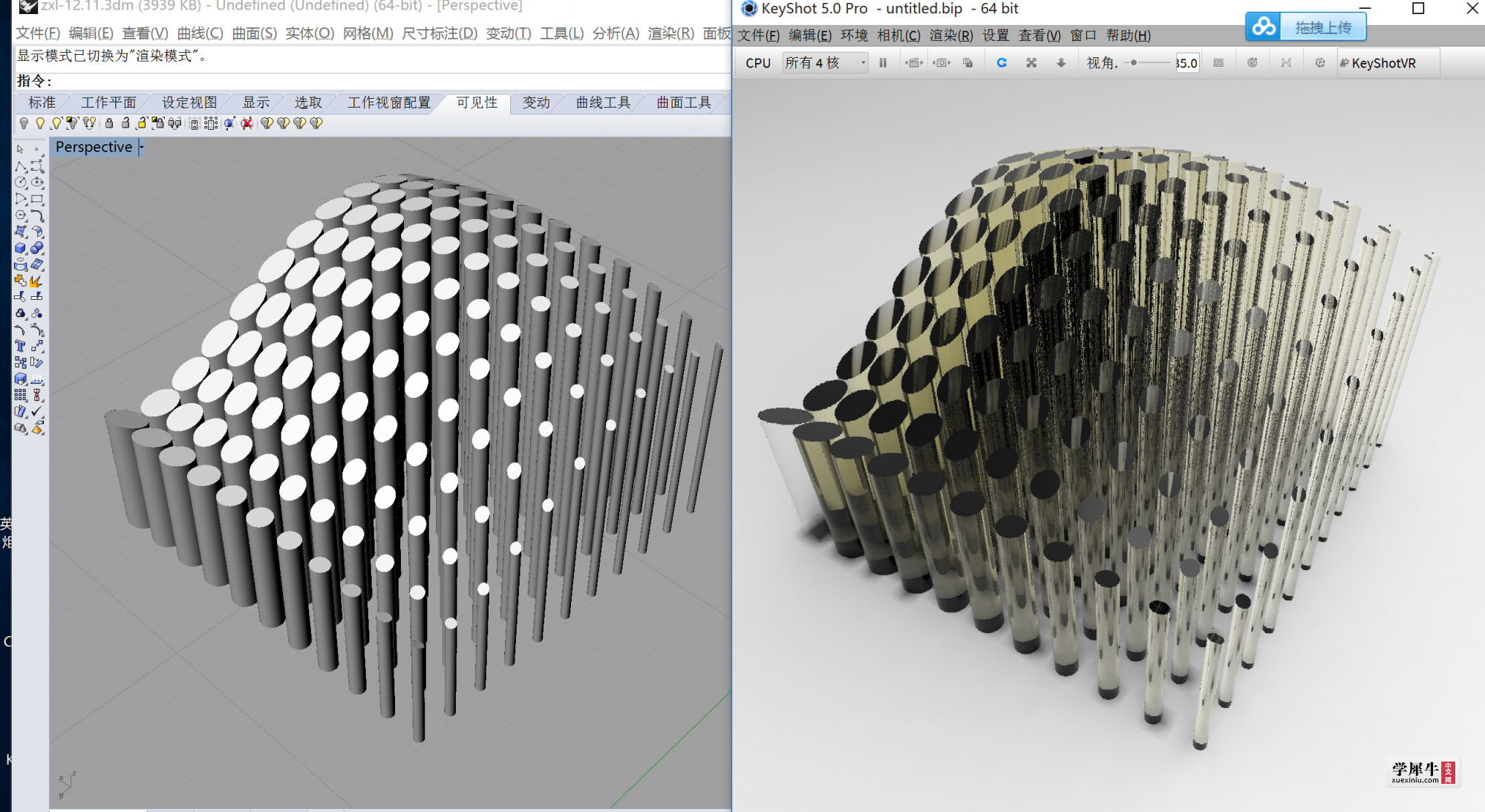Click the camera screenshot icon in KeyShot toolbar
This screenshot has width=1485, height=812.
[941, 63]
